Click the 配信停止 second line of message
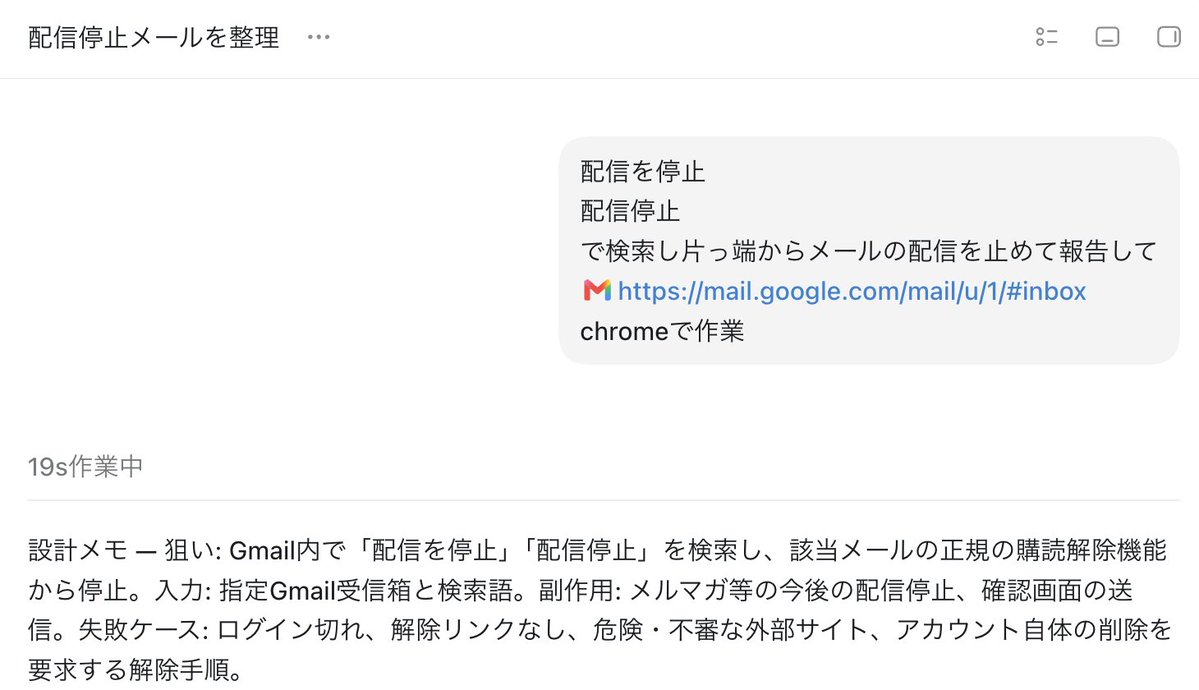 (630, 211)
